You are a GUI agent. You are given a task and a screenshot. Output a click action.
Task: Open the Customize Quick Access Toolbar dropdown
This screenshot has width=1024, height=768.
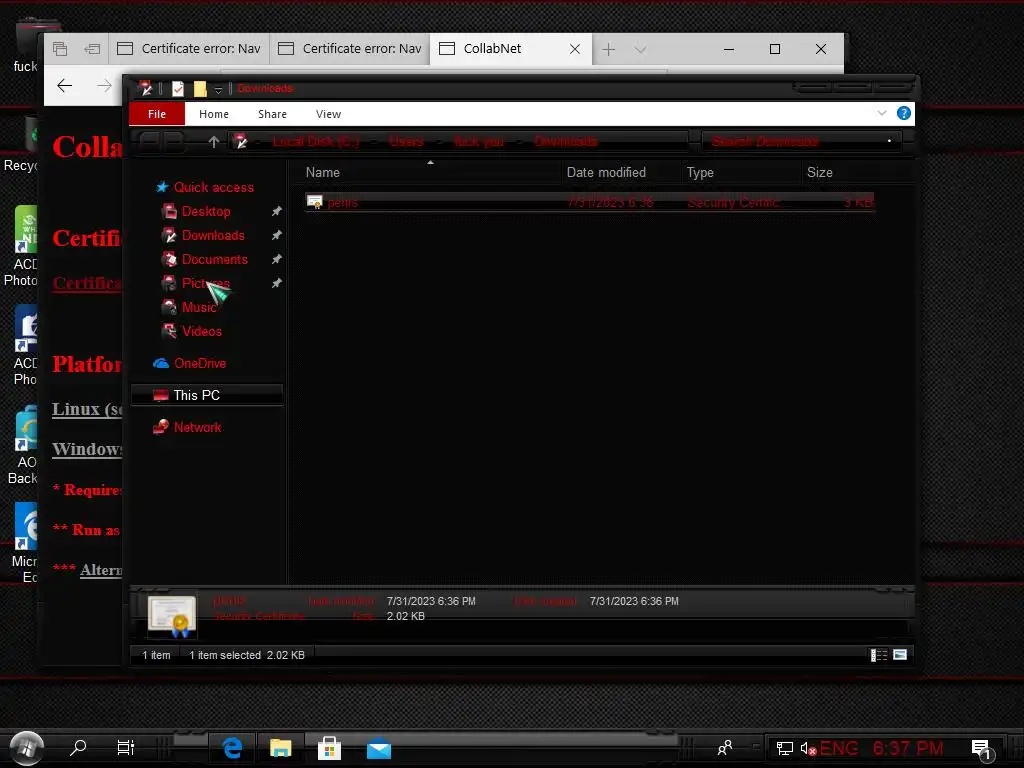tap(219, 89)
